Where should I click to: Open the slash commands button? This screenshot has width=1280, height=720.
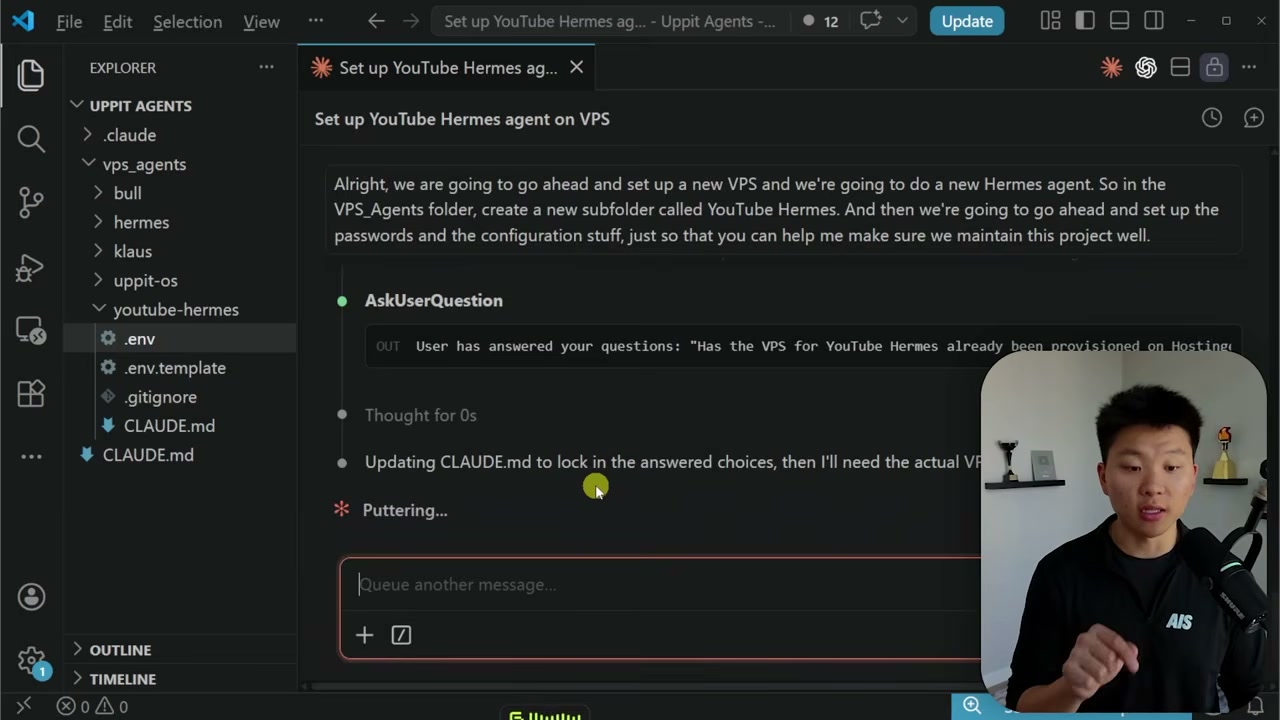[401, 635]
